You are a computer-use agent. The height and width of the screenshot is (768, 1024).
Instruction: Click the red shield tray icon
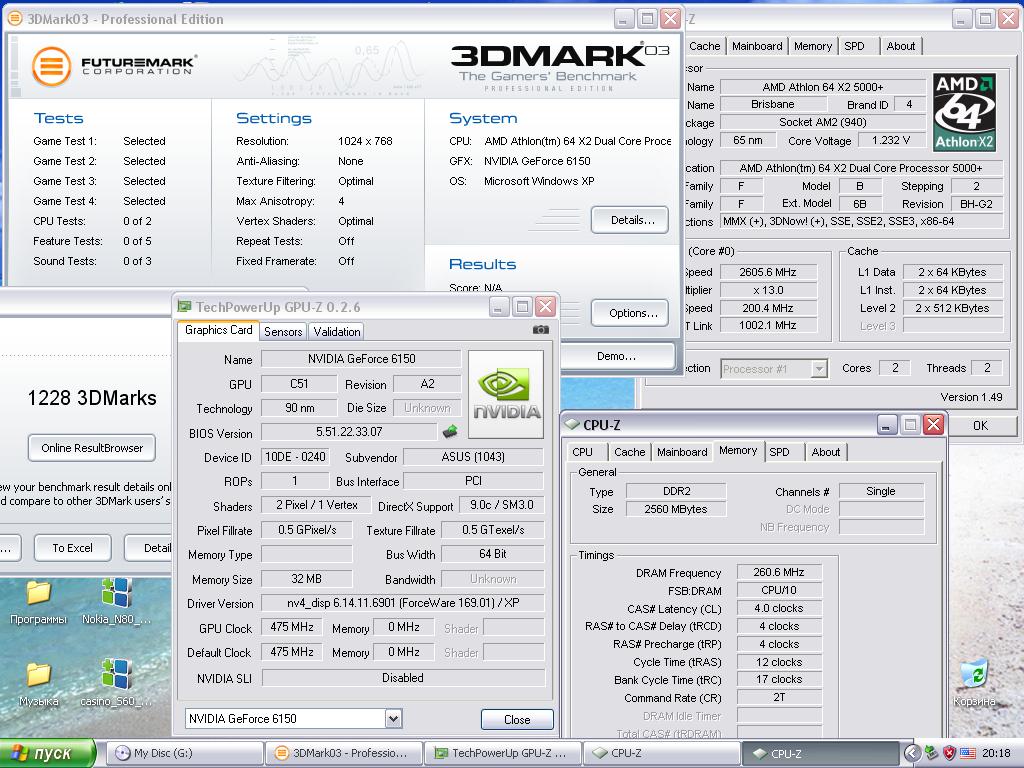[950, 753]
